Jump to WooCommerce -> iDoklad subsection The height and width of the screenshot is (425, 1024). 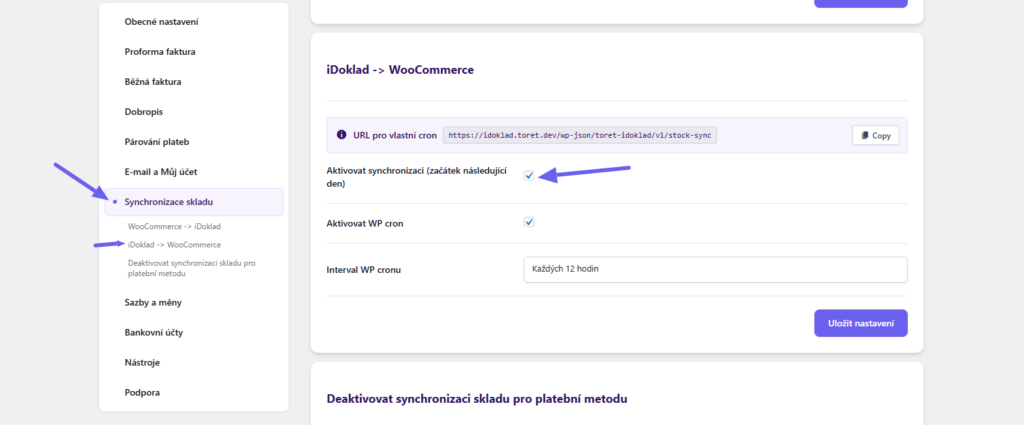coord(174,227)
